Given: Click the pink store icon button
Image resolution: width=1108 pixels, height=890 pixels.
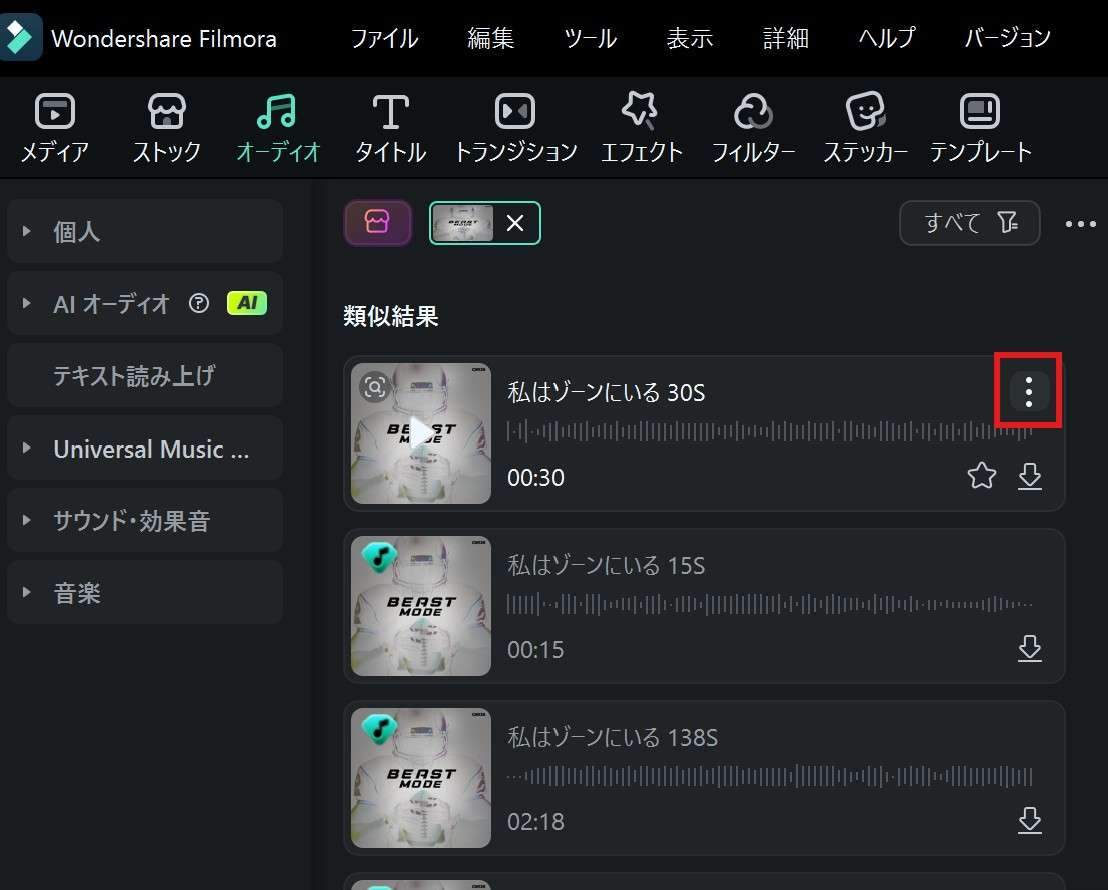Looking at the screenshot, I should point(377,223).
